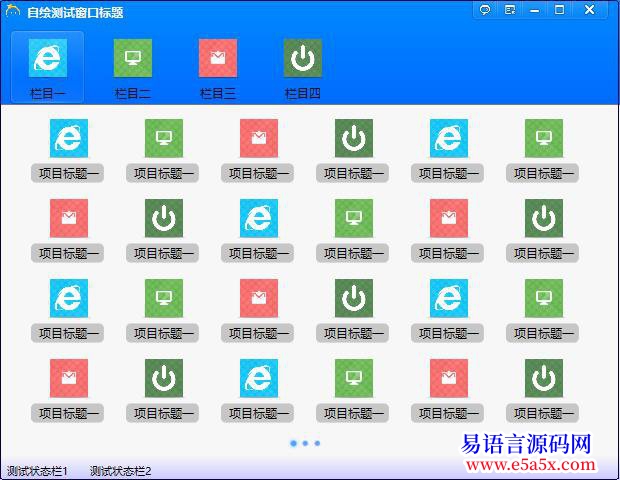Screen dimensions: 620x480
Task: Minimize the 自绘测试窗口标题 window
Action: pyautogui.click(x=535, y=10)
